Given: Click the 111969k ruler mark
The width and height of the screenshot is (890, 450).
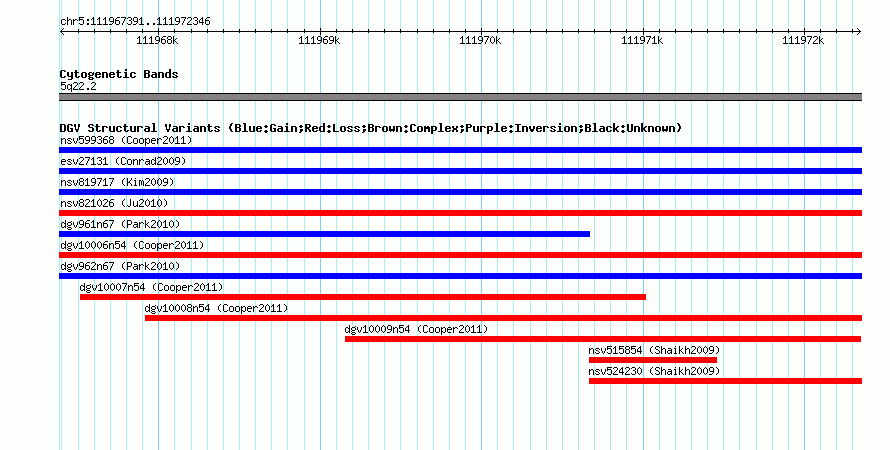Looking at the screenshot, I should [x=319, y=40].
